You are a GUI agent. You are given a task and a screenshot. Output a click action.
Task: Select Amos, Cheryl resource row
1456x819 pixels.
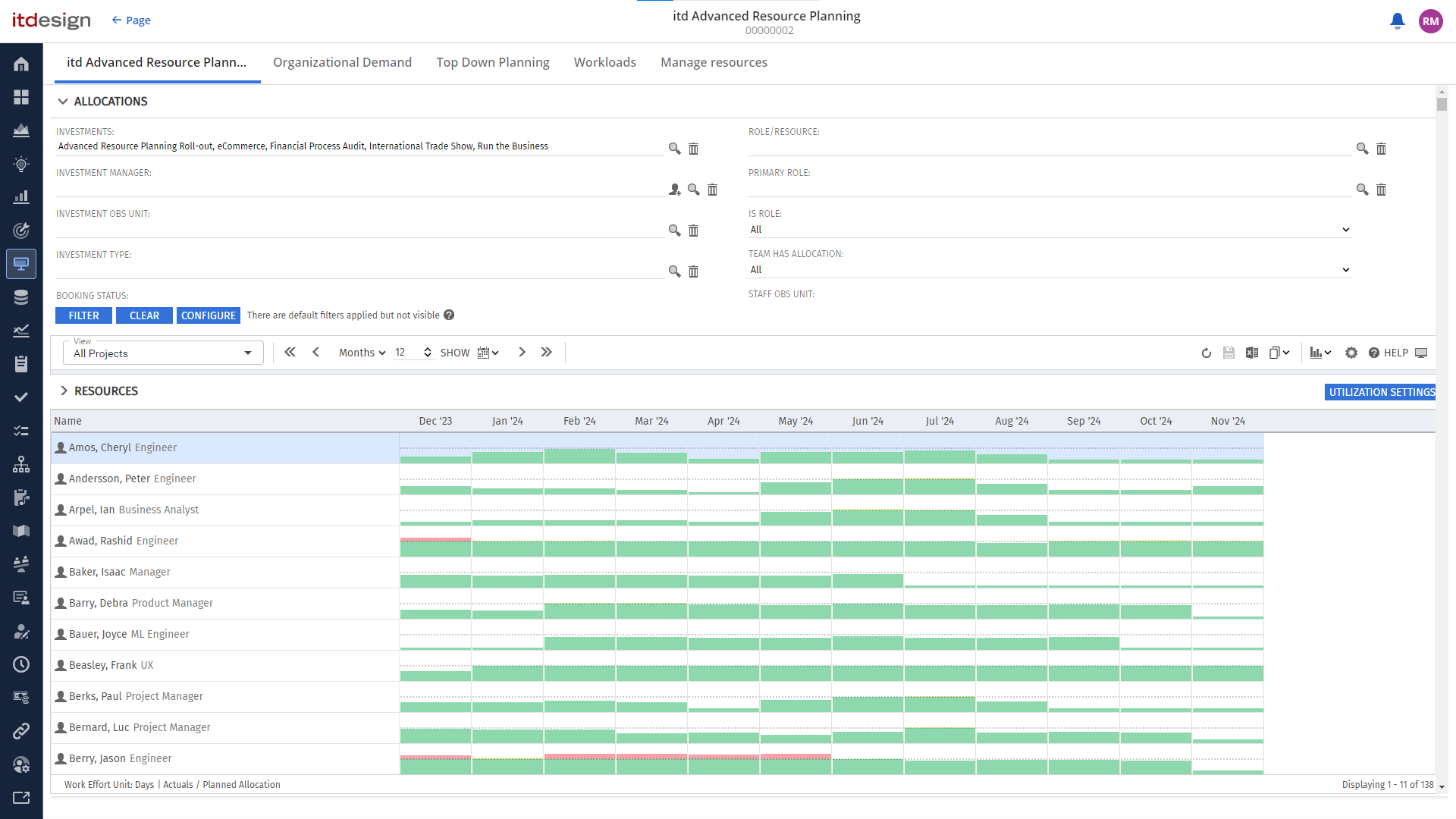coord(225,448)
